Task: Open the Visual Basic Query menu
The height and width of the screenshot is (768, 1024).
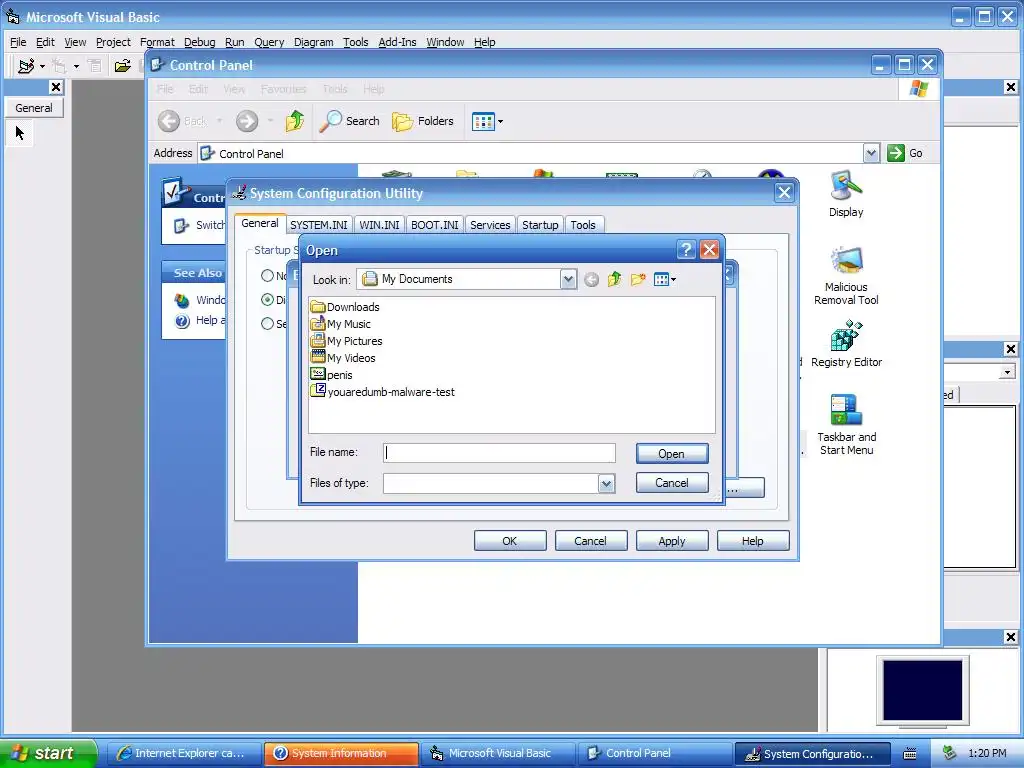Action: click(x=268, y=42)
